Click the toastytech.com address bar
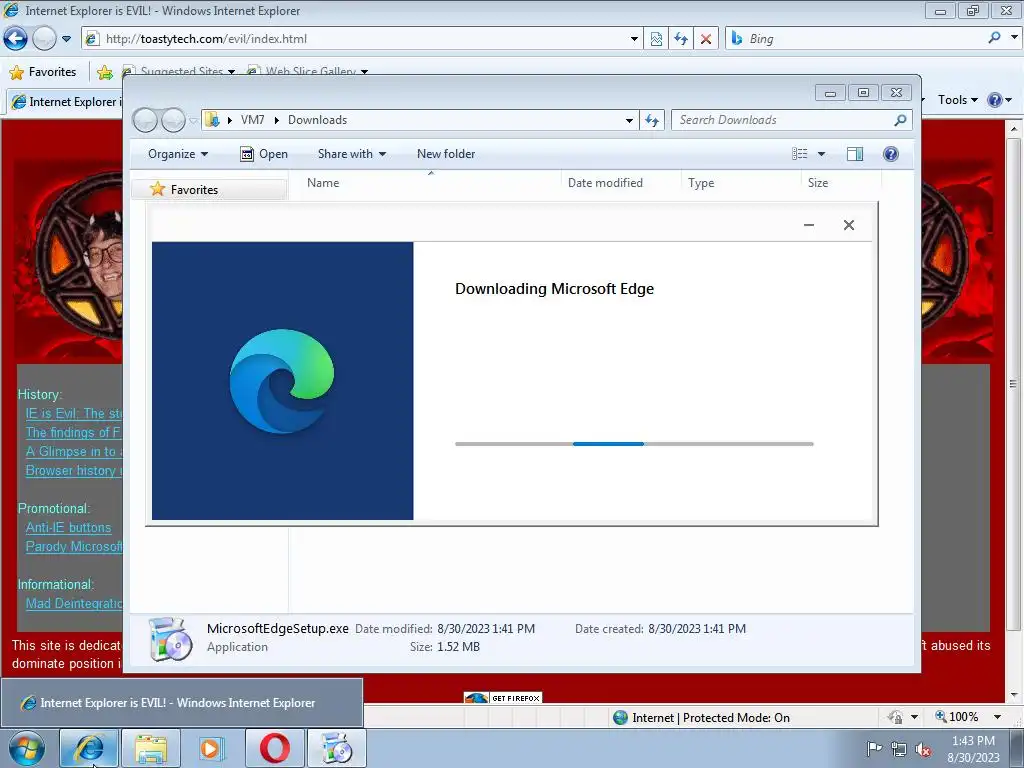The image size is (1024, 768). click(362, 39)
